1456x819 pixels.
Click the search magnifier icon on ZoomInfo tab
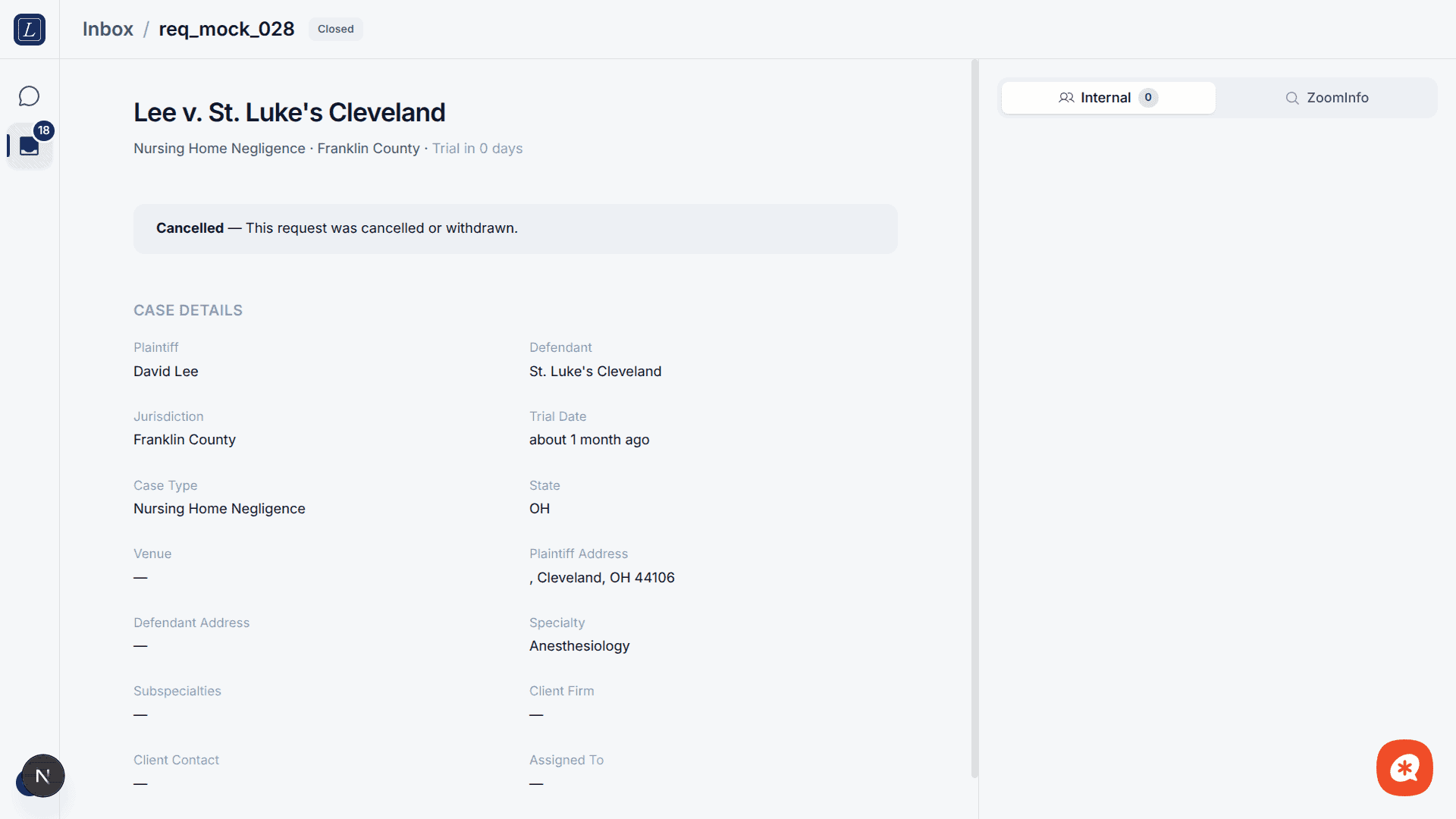1292,98
